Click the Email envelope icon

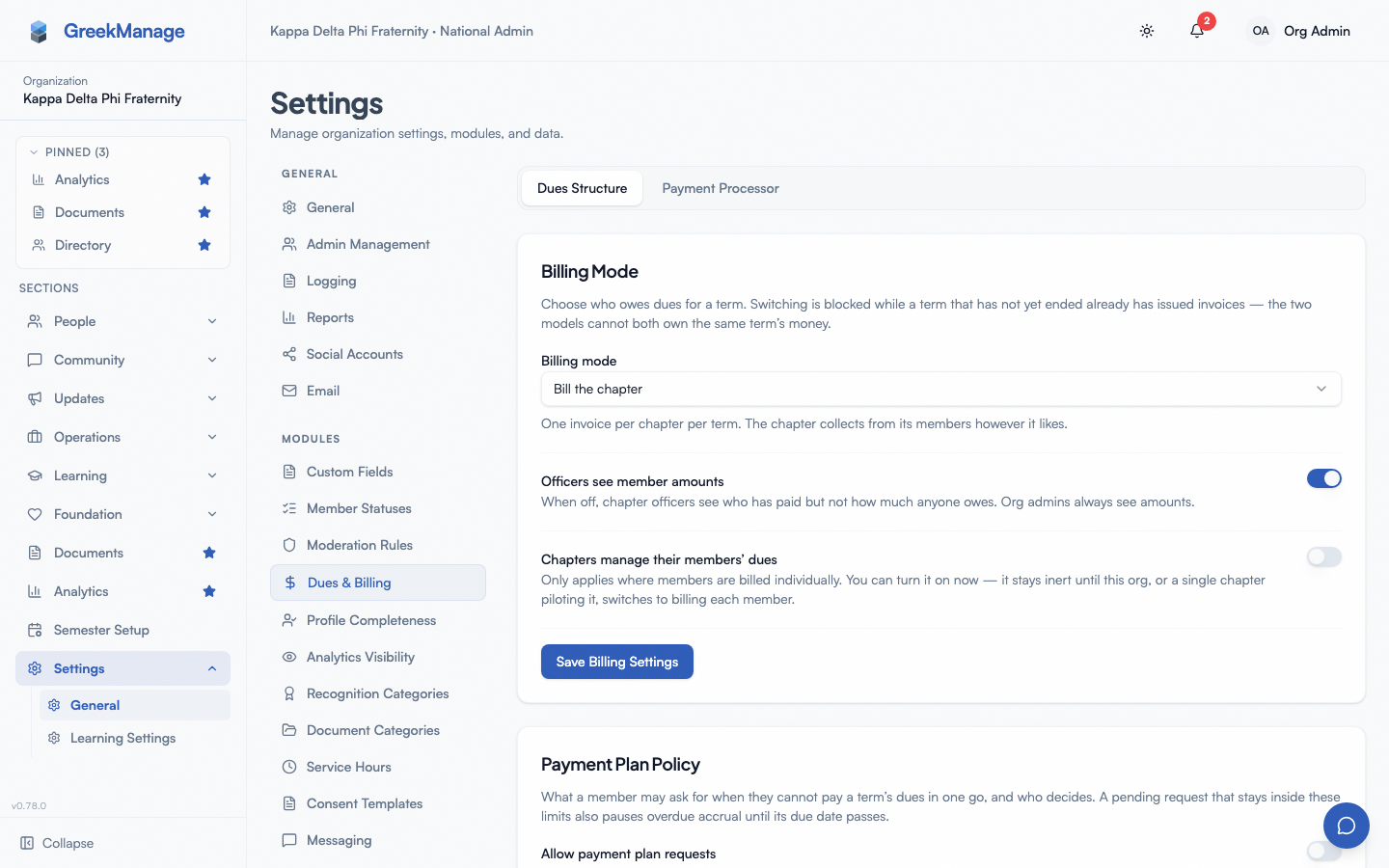point(289,391)
